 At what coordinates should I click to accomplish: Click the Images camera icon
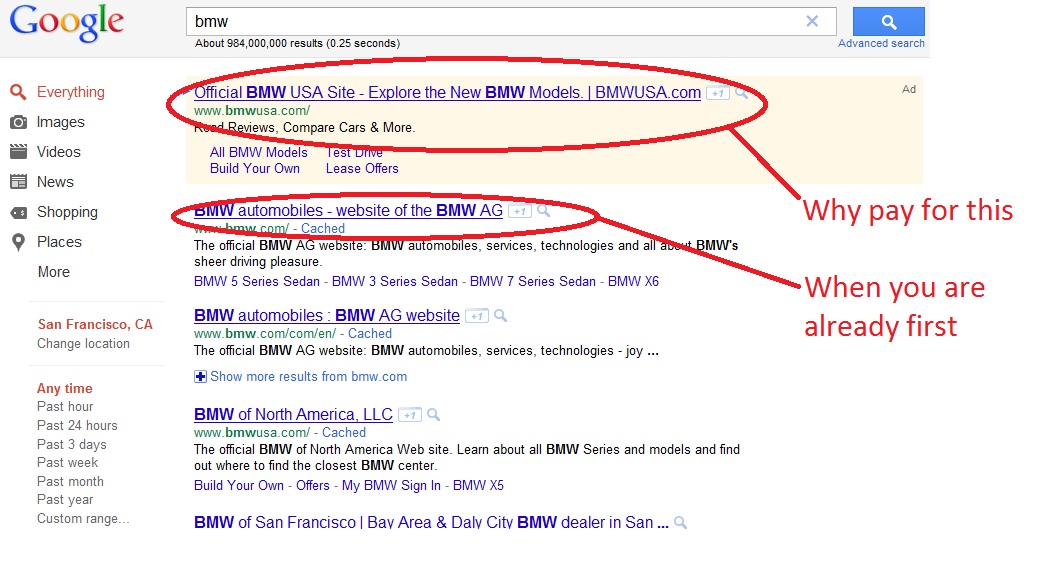point(19,122)
